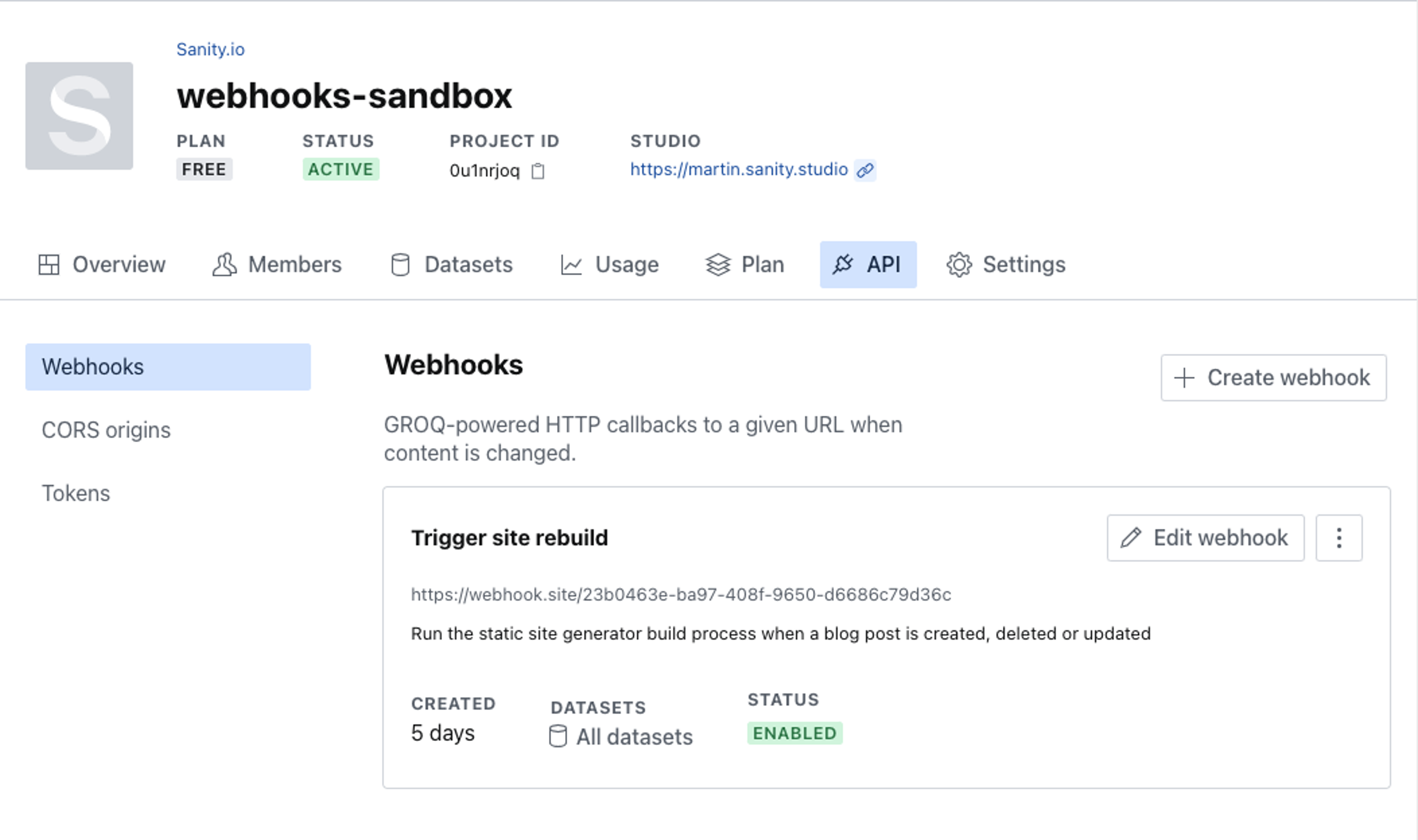Screen dimensions: 1418x840
Task: Click the pencil icon on Edit webhook
Action: [1131, 538]
